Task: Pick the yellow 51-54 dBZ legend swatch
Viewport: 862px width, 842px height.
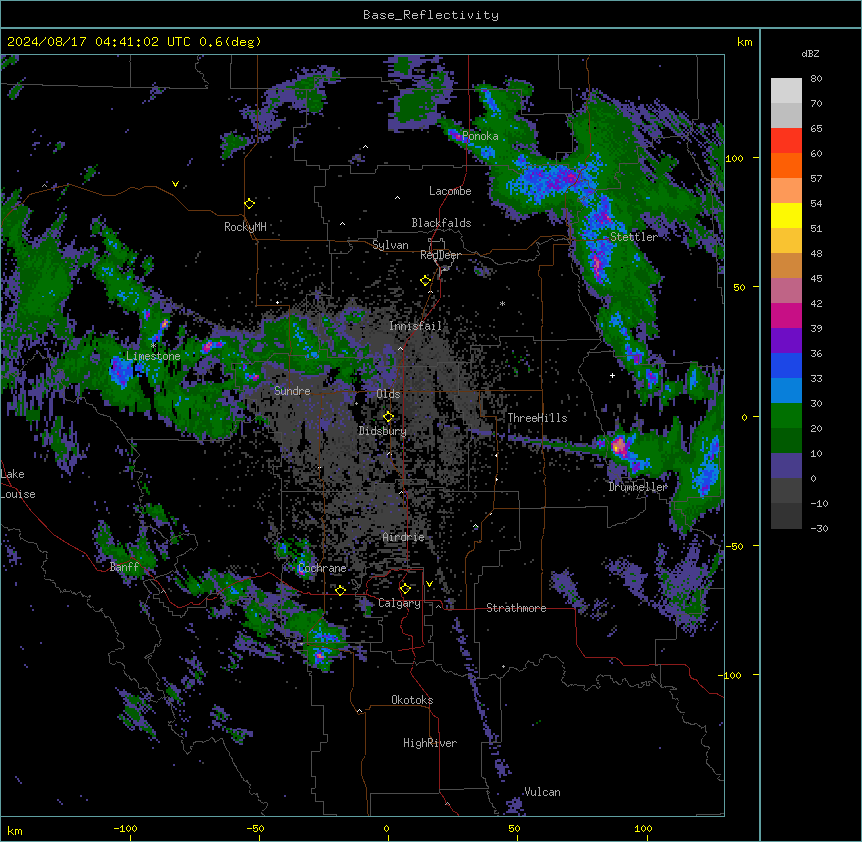Action: point(786,215)
